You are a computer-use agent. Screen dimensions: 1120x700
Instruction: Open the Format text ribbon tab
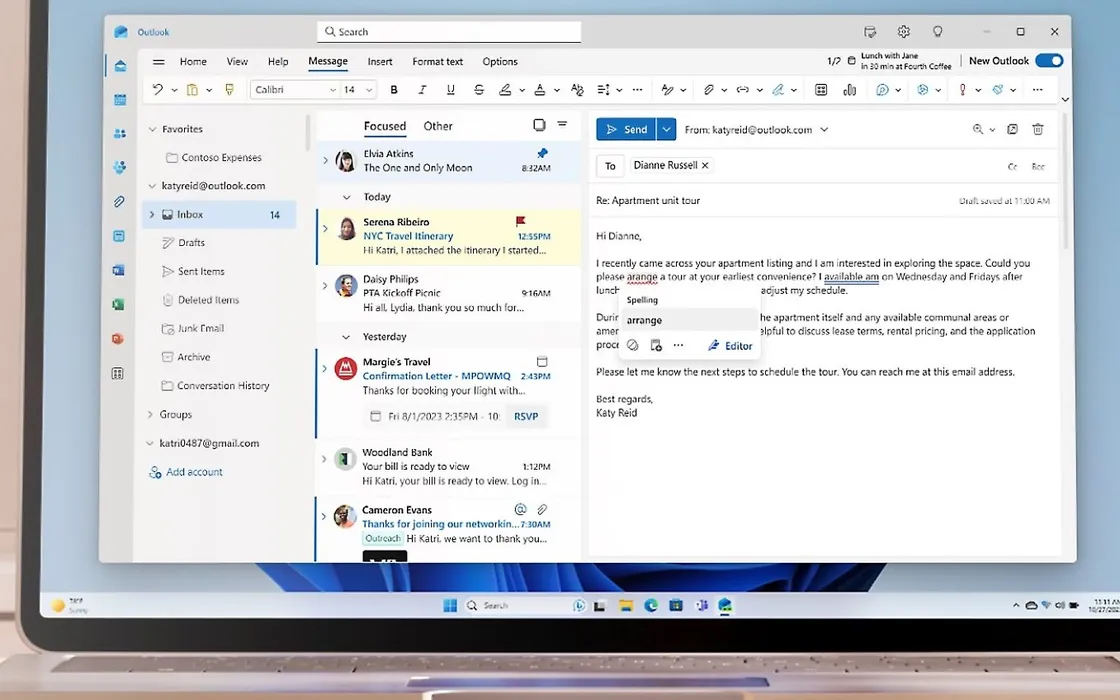437,61
